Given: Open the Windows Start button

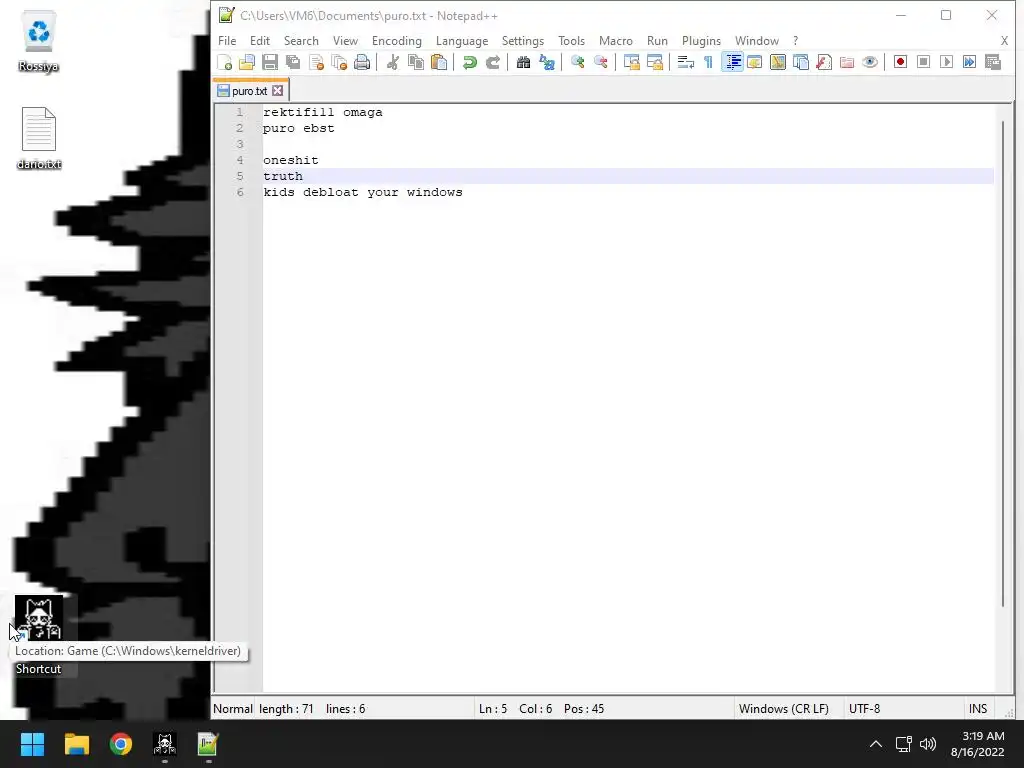Looking at the screenshot, I should point(32,744).
